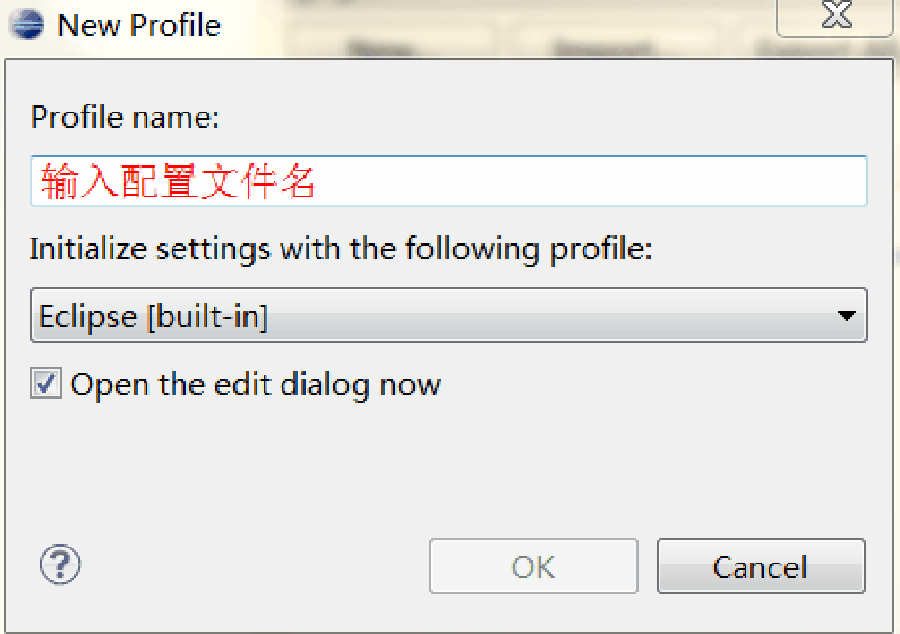Screen dimensions: 900x634
Task: Click the circular help button at bottom left
Action: (x=60, y=564)
